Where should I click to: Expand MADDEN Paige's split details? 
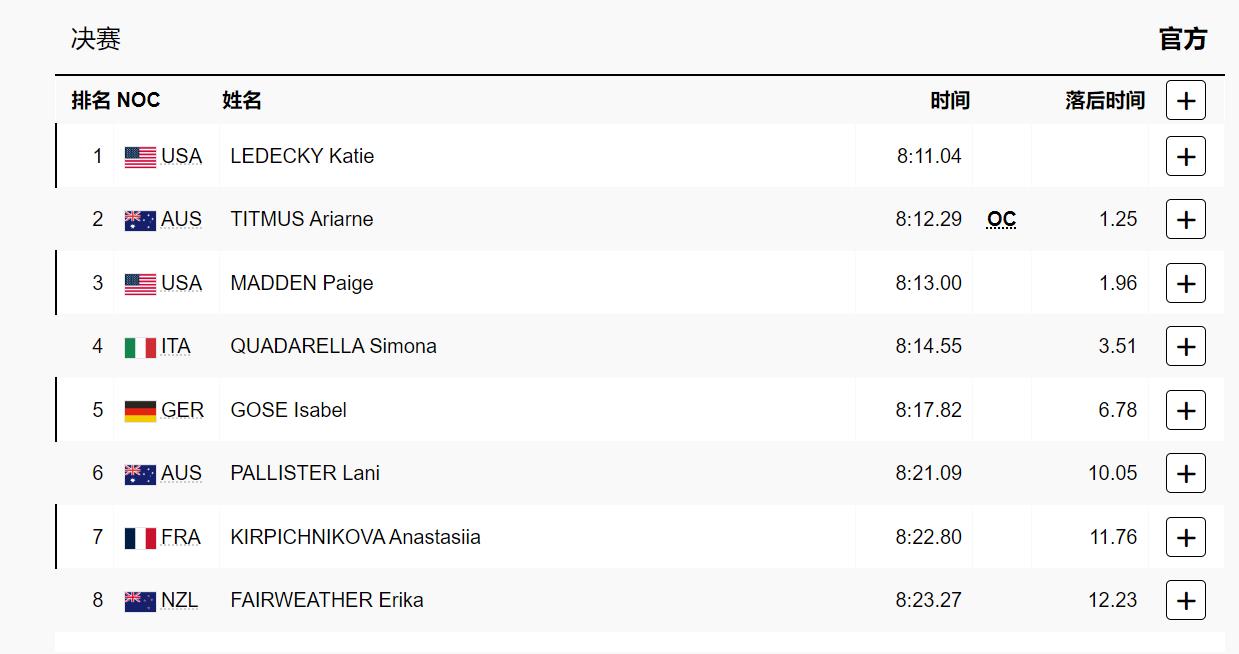tap(1185, 283)
